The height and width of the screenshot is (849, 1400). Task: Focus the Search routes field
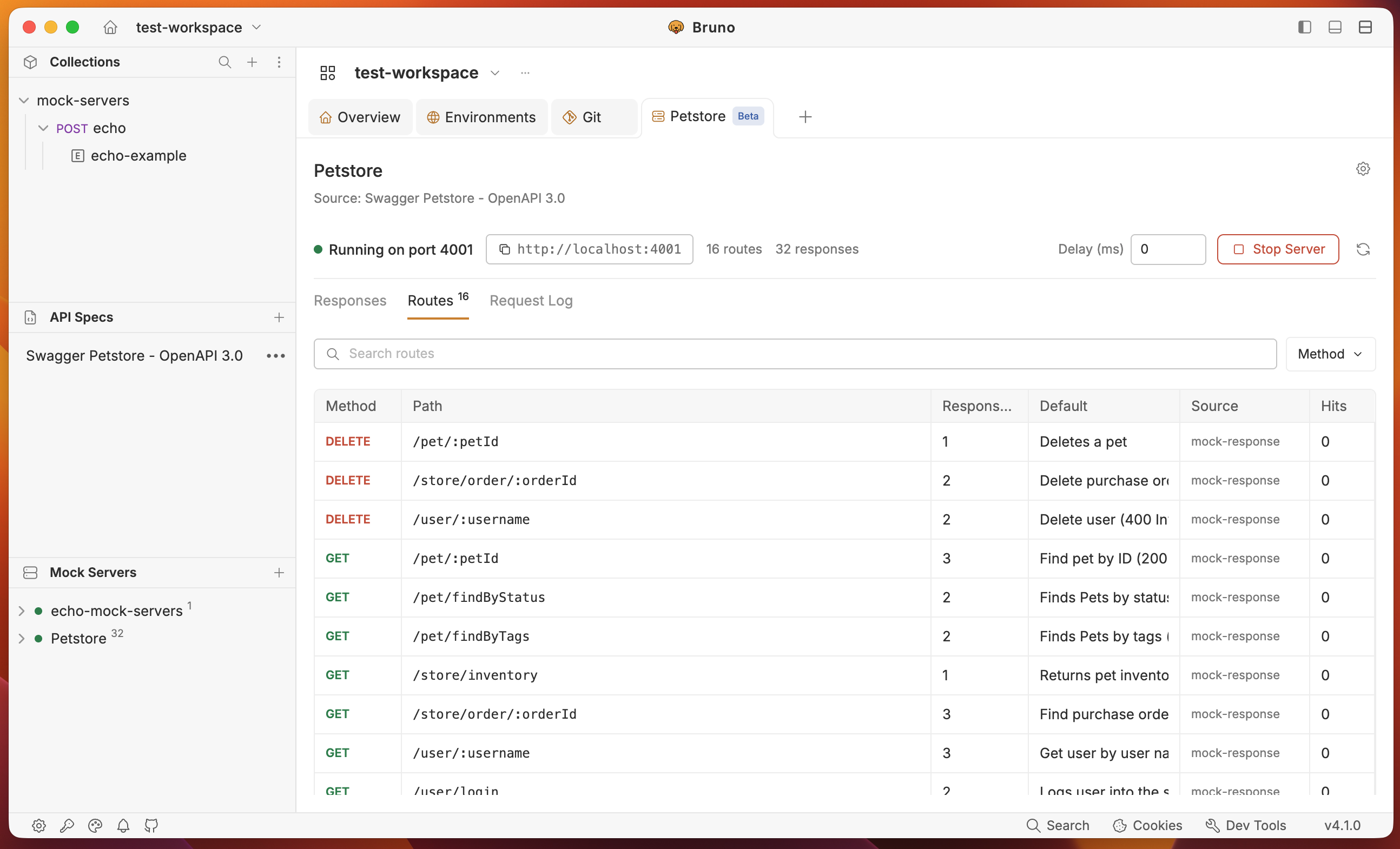pos(795,354)
